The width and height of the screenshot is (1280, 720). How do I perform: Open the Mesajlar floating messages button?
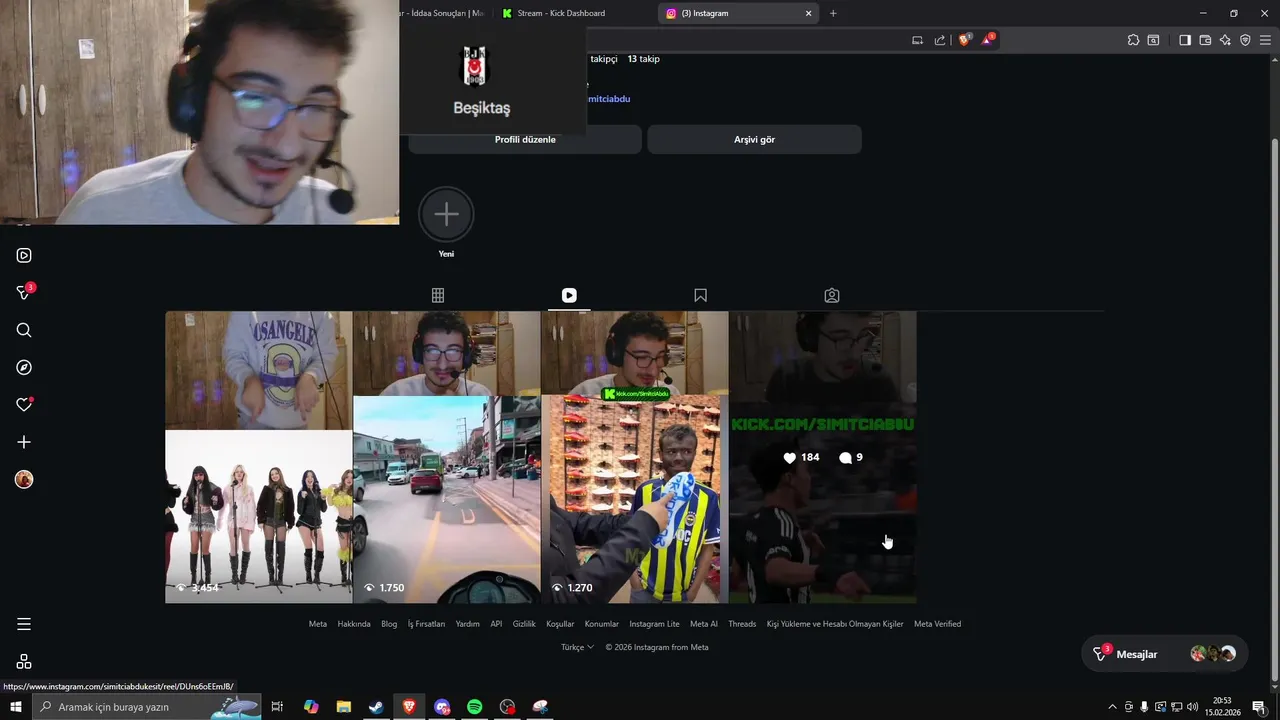tap(1164, 654)
